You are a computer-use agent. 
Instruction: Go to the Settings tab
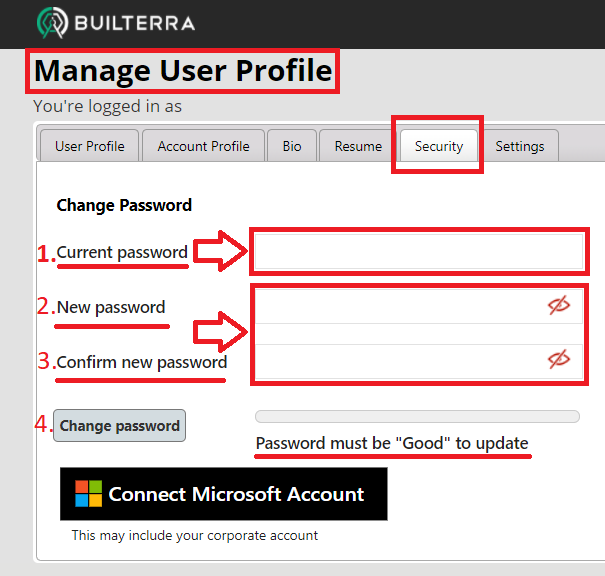520,146
